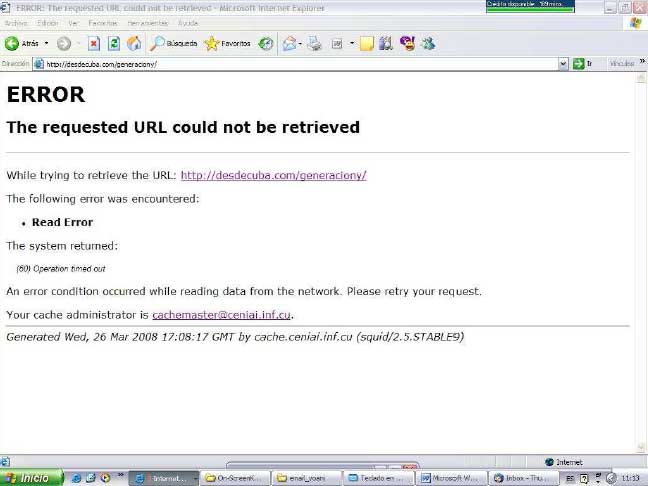Click the round grey tray icon by the clock
648x486 pixels.
[611, 478]
